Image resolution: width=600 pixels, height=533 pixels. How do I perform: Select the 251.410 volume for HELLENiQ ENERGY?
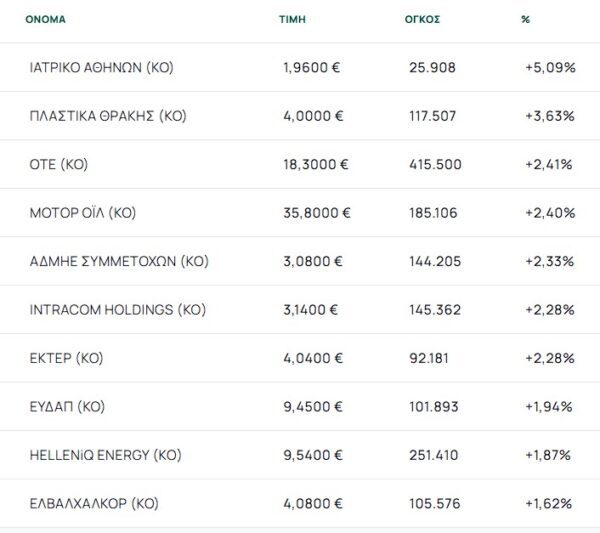pos(435,455)
